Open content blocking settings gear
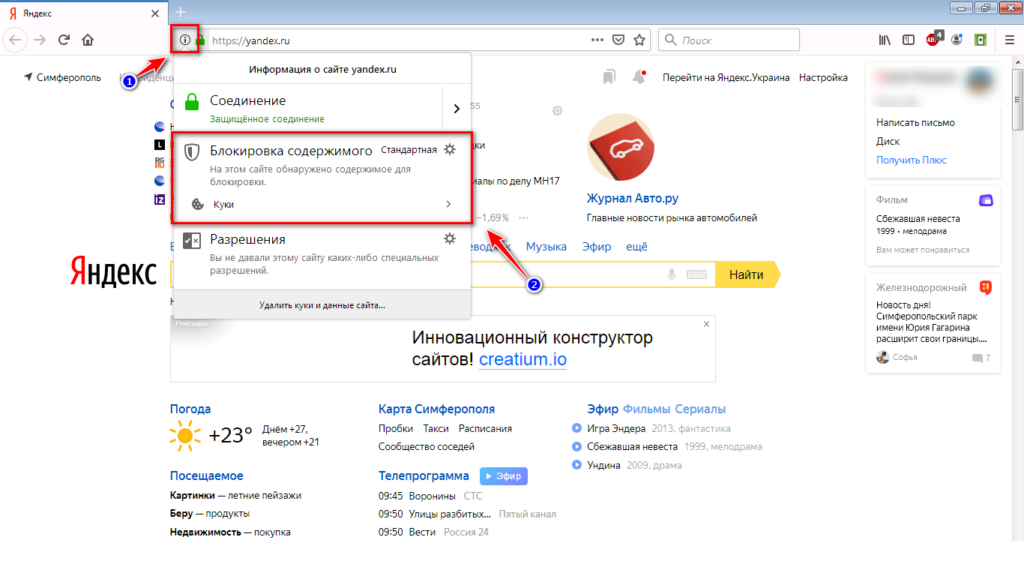 coord(450,149)
